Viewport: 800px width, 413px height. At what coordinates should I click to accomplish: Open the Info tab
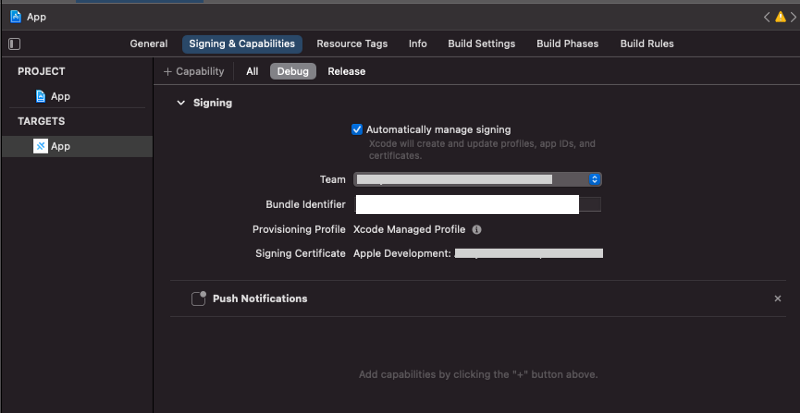[x=418, y=44]
